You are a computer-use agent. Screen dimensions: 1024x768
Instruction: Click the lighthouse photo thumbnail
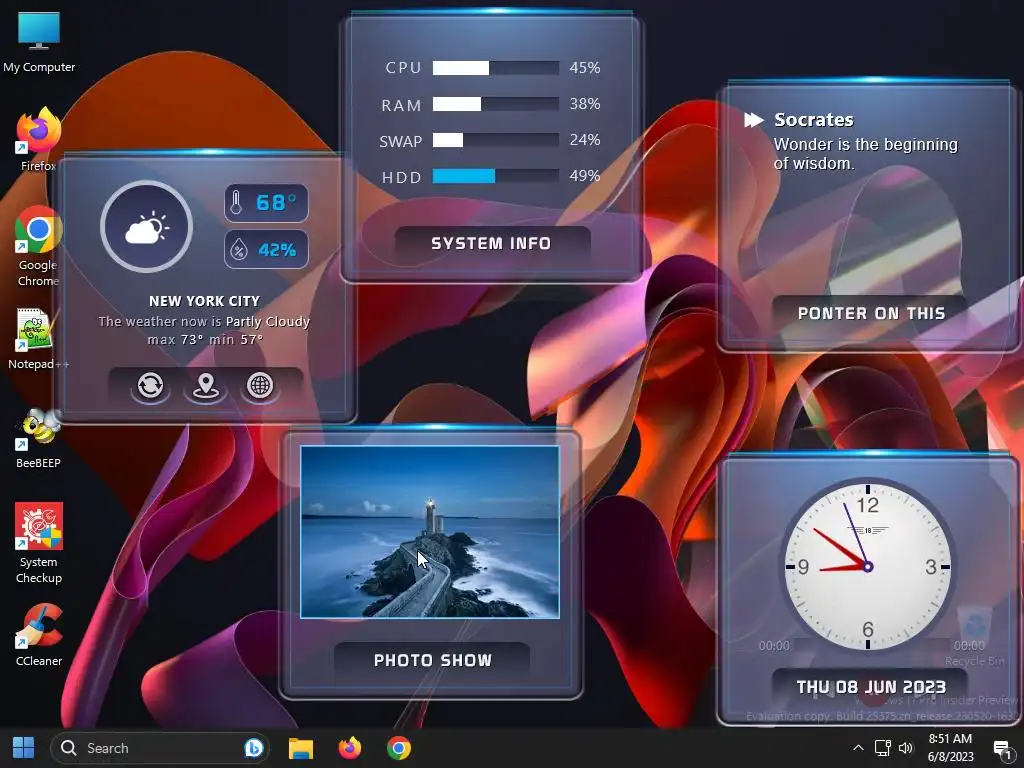430,532
